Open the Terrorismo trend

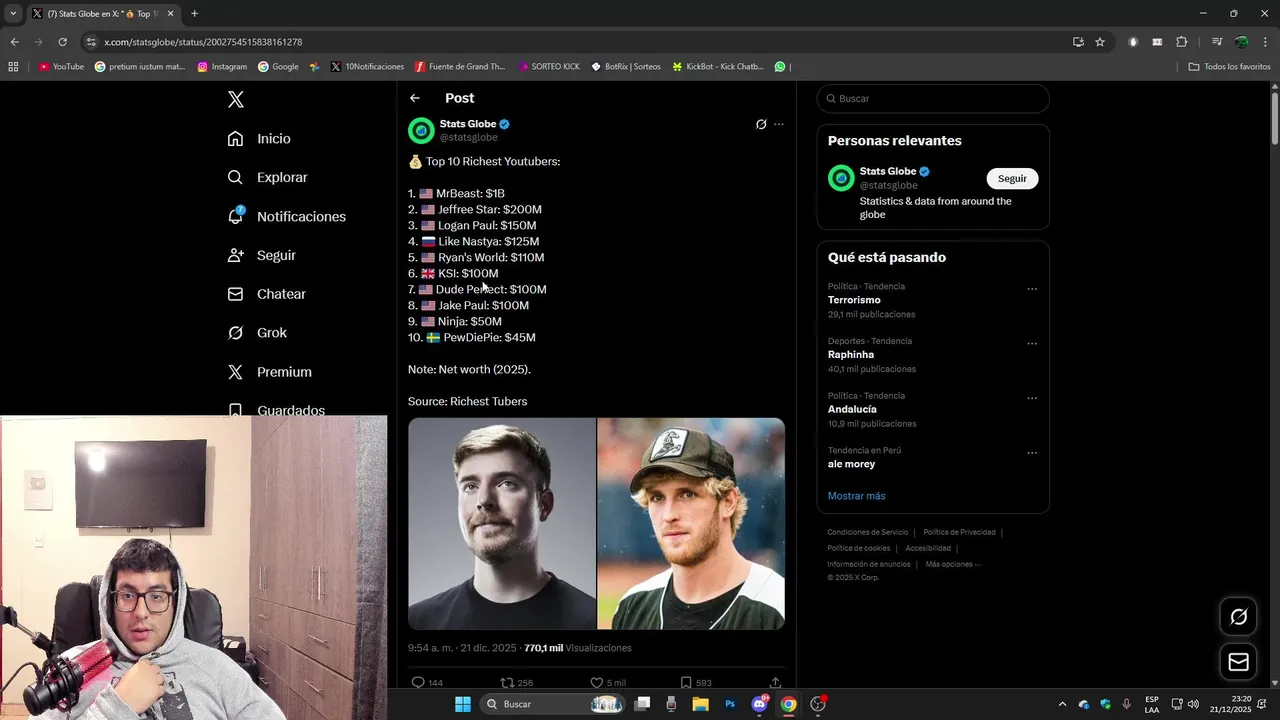click(854, 300)
